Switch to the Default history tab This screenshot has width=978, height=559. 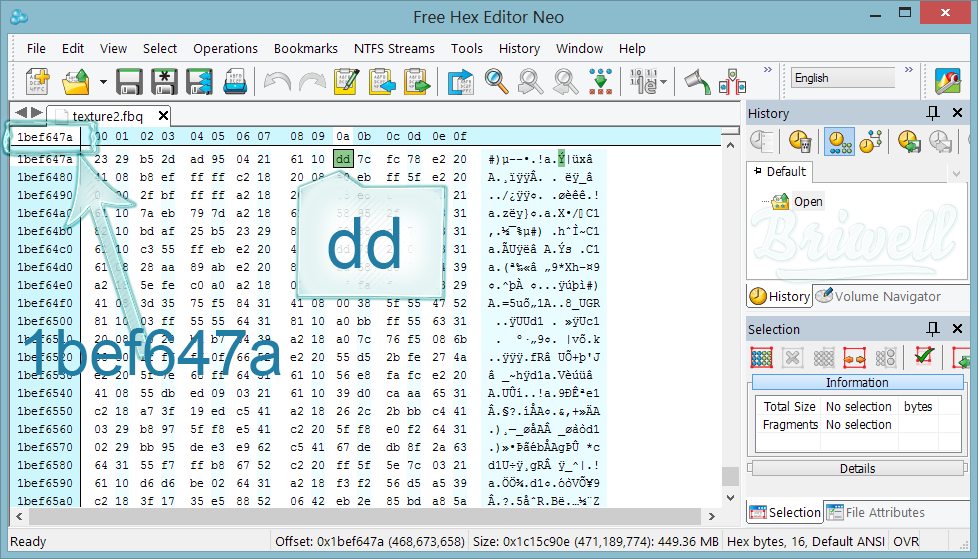click(x=780, y=172)
